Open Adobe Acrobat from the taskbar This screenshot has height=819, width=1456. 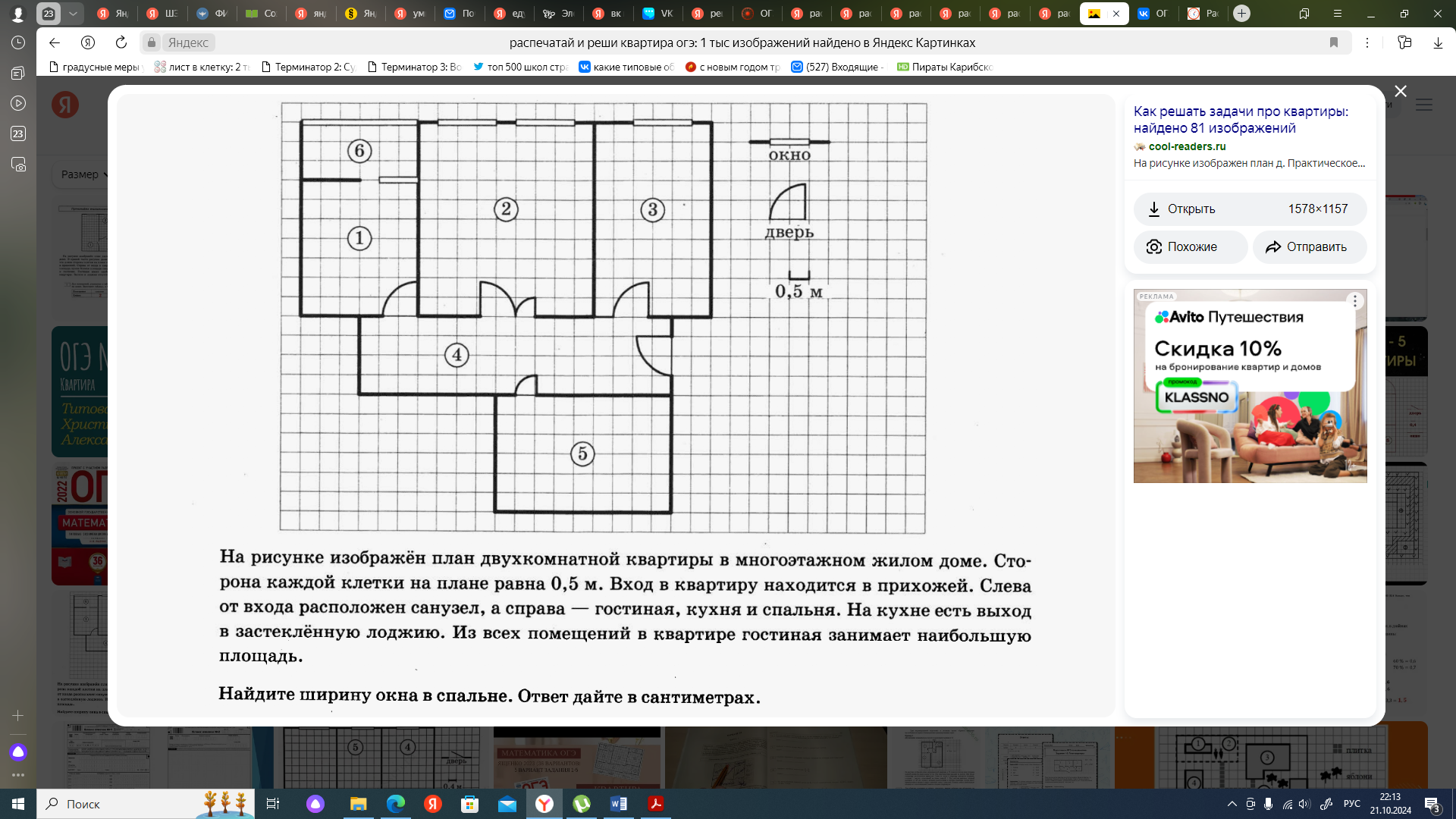[656, 804]
